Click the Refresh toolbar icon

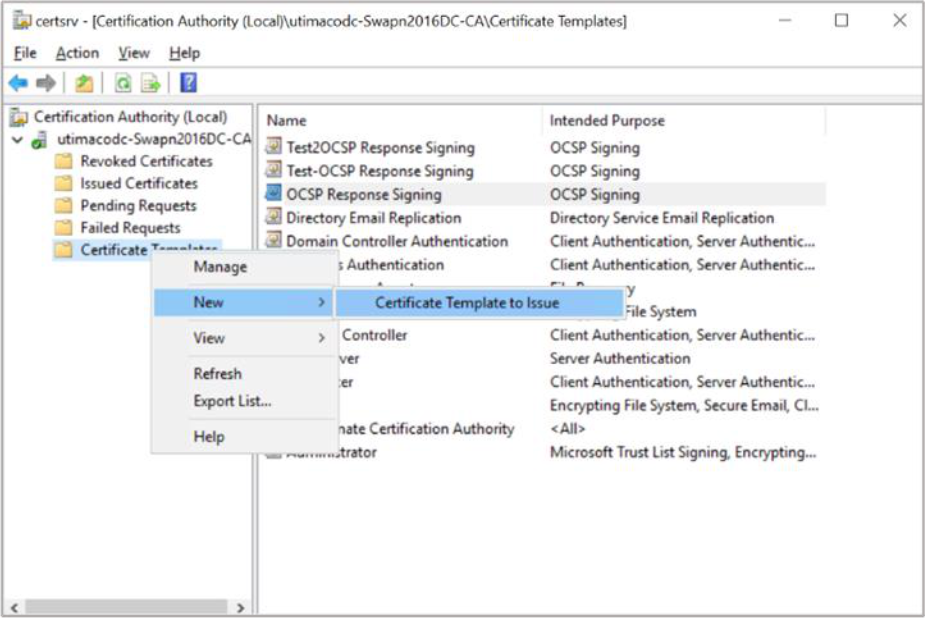(122, 83)
